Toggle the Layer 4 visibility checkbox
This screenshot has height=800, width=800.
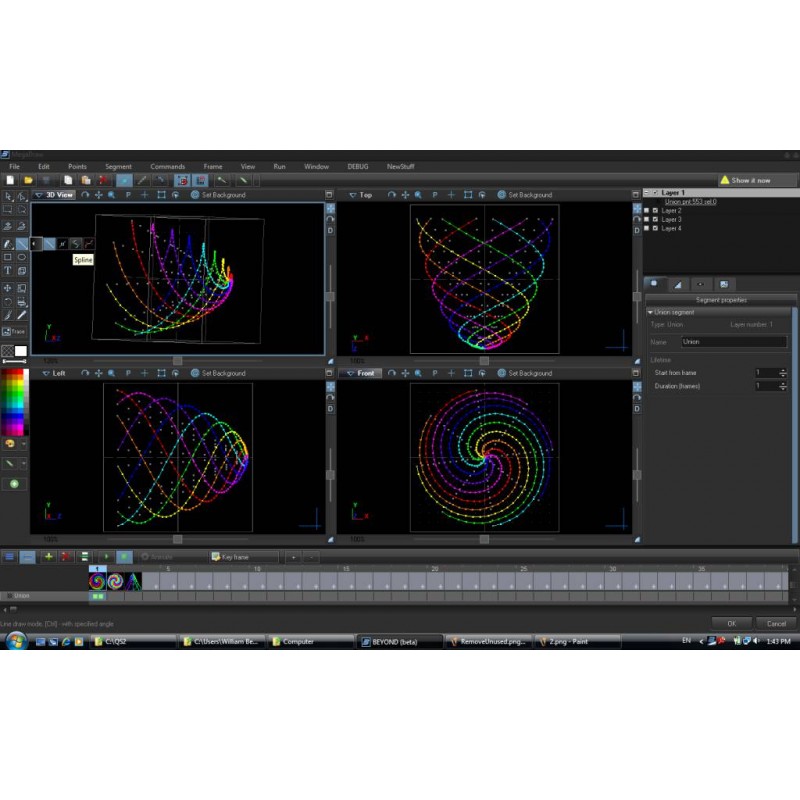[x=655, y=228]
